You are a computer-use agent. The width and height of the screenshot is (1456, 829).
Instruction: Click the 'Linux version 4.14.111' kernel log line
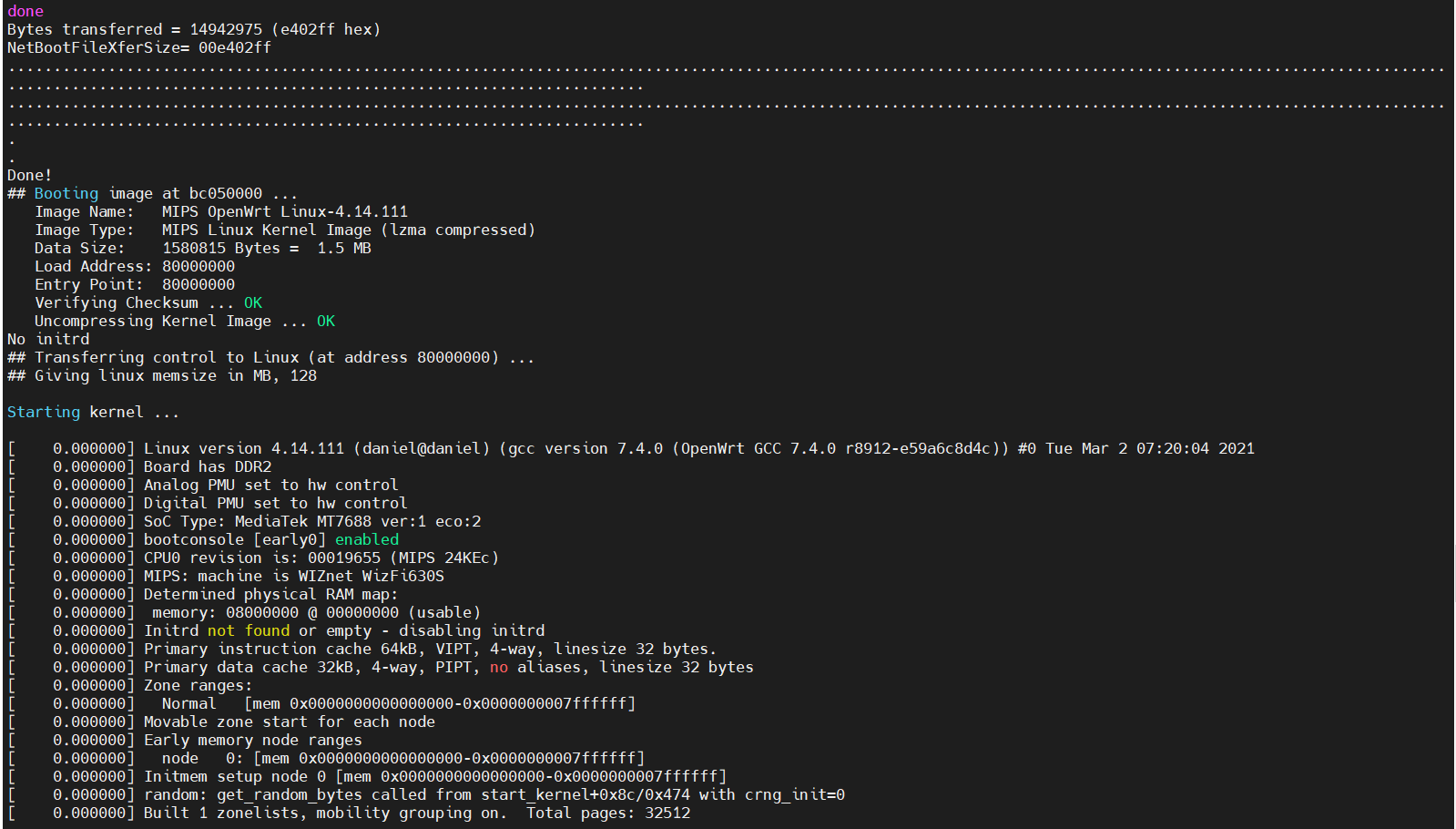[x=631, y=448]
